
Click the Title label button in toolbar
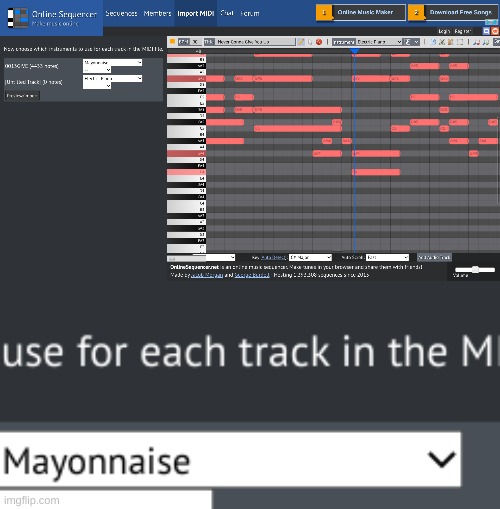[209, 42]
